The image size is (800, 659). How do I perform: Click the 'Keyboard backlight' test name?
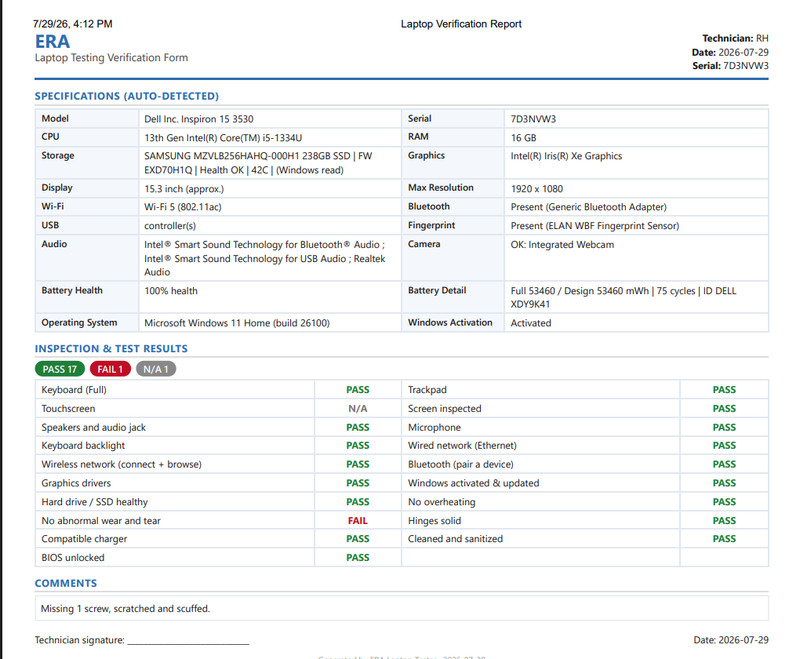click(83, 445)
